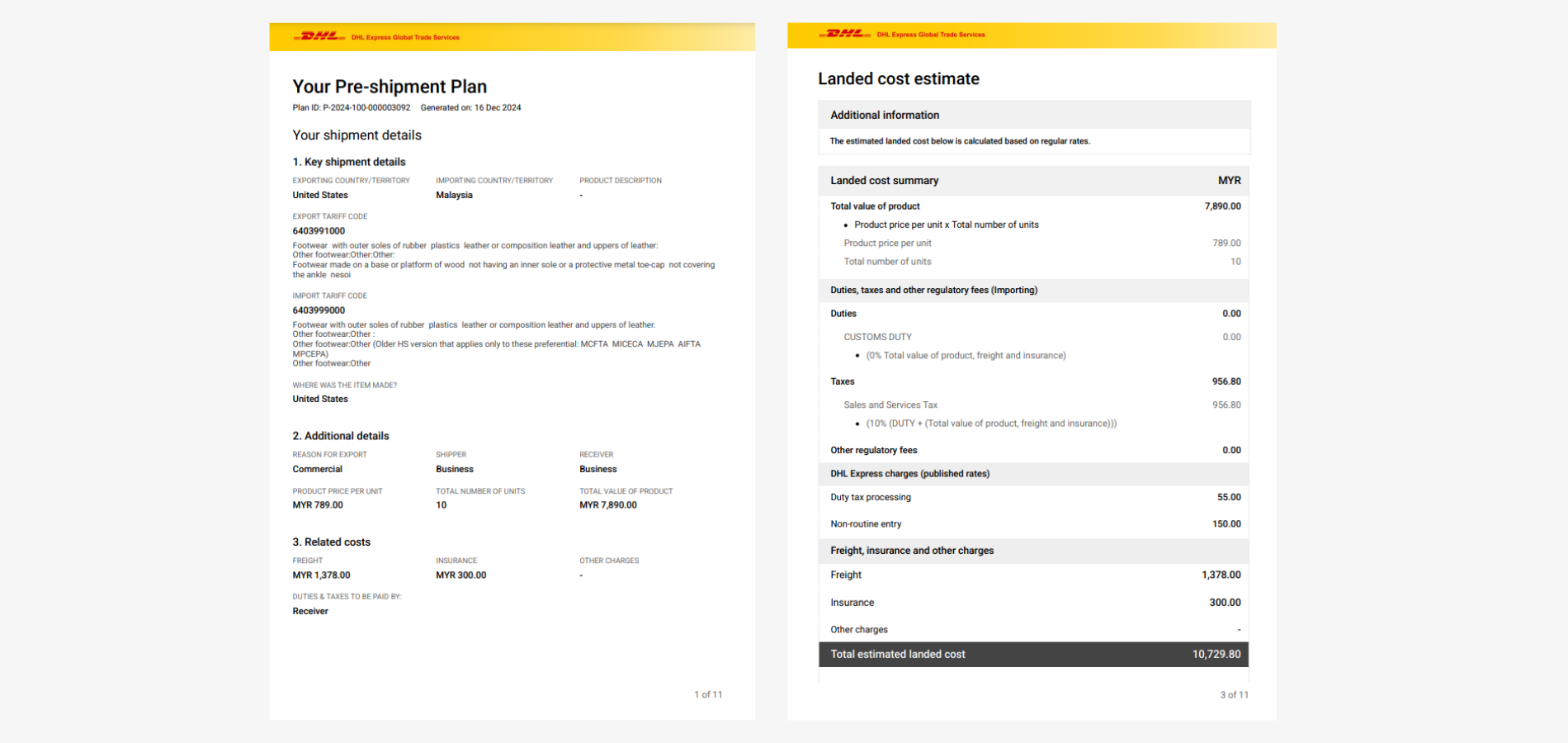Click 'WHERE WAS THE ITEM MADE?' label
Viewport: 1568px width, 743px height.
[x=344, y=385]
